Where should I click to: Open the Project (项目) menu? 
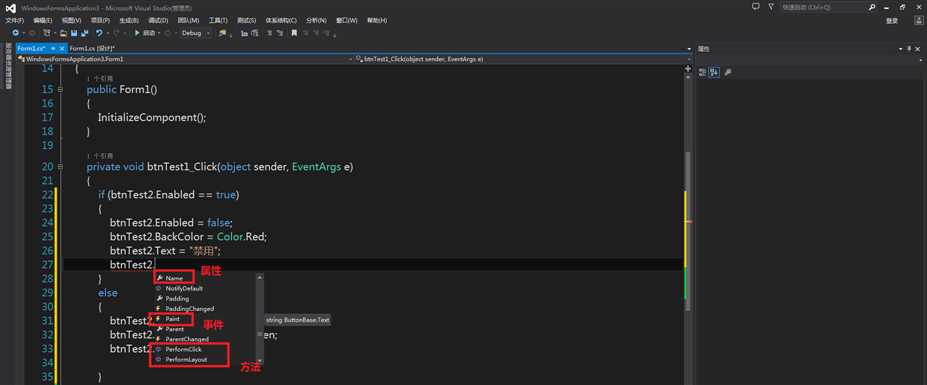pyautogui.click(x=100, y=20)
